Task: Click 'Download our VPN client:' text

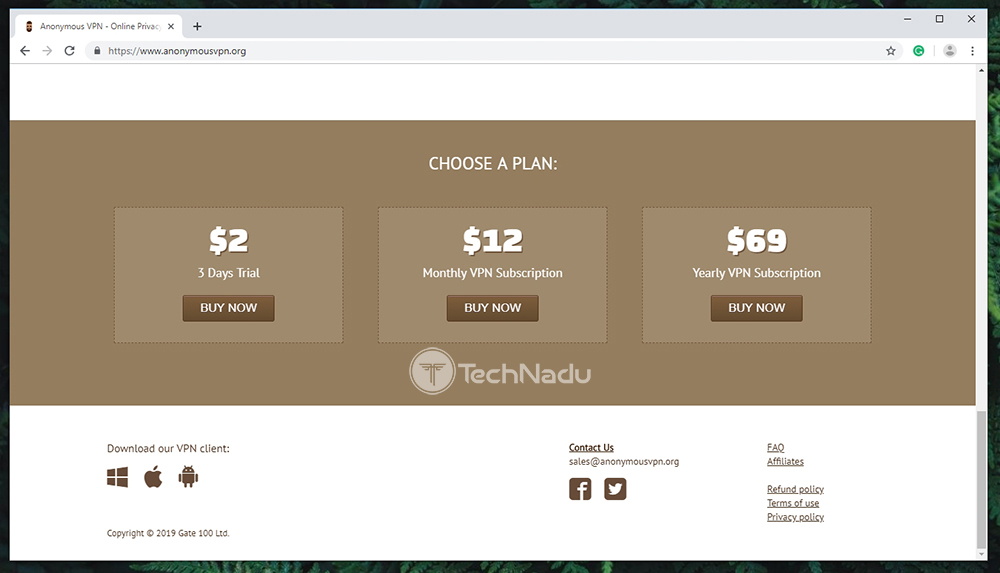Action: point(168,449)
